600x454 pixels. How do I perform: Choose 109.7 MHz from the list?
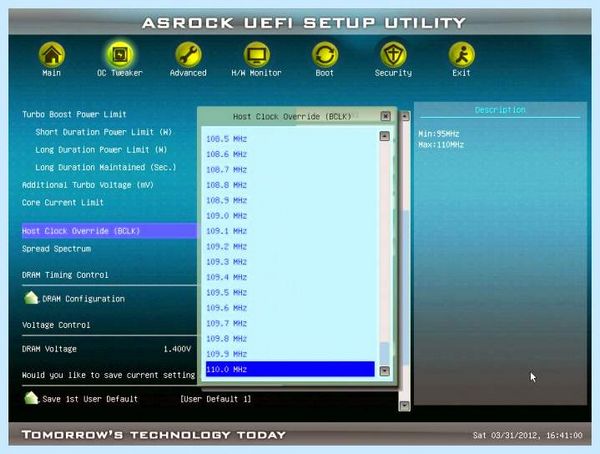pos(227,323)
